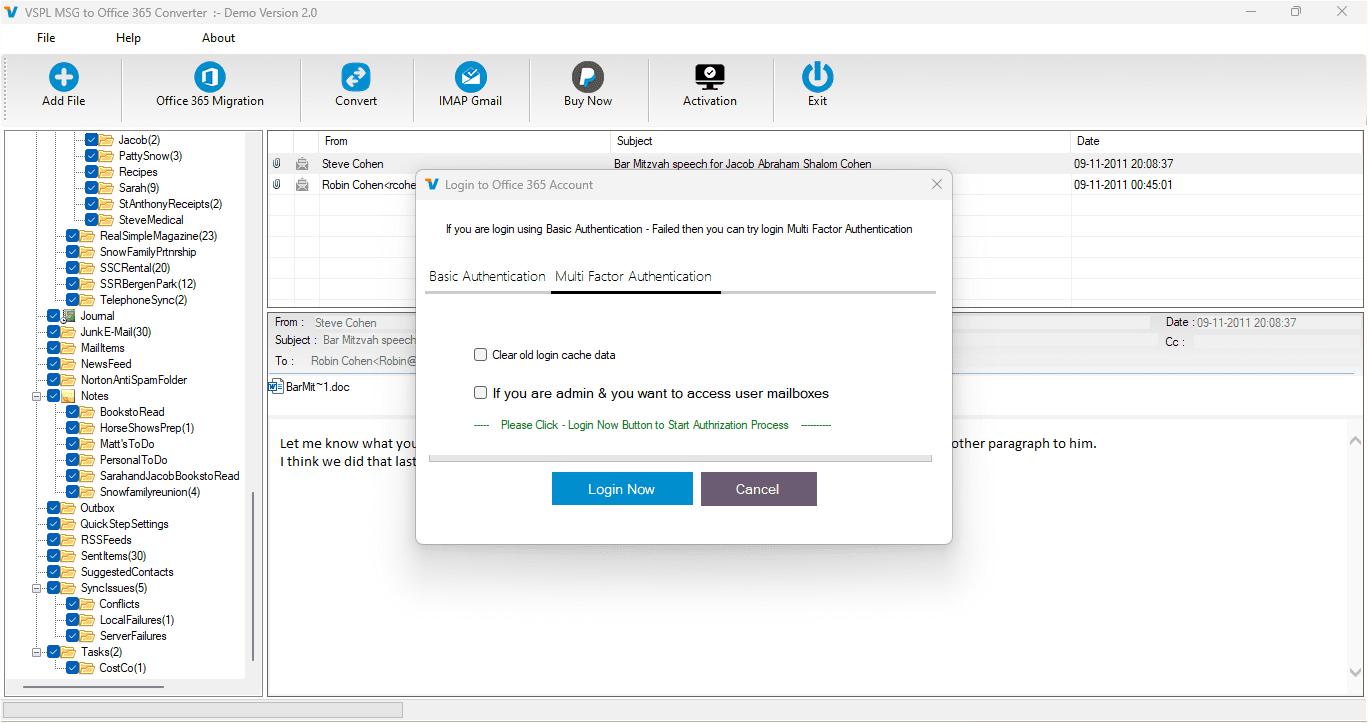1368x723 pixels.
Task: Uncheck the Conflicts folder checkbox
Action: pos(73,604)
